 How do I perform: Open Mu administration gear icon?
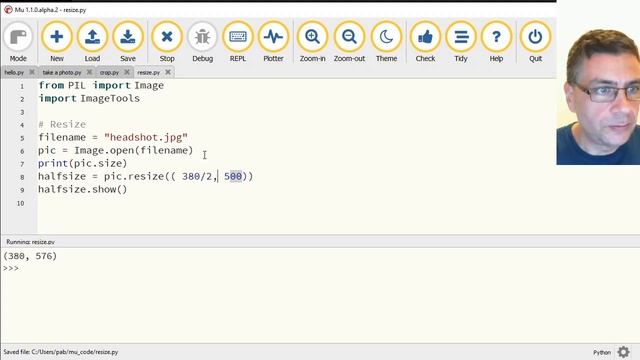tap(623, 352)
